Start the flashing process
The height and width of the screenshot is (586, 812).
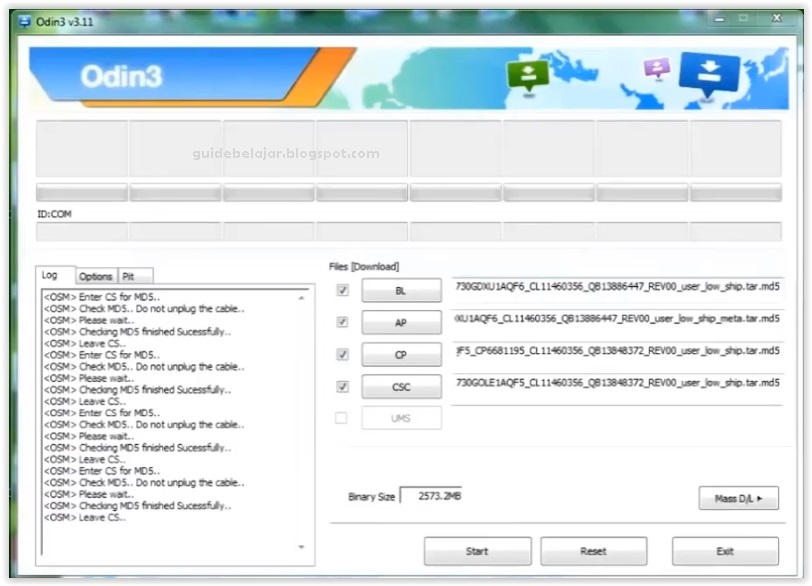tap(477, 551)
